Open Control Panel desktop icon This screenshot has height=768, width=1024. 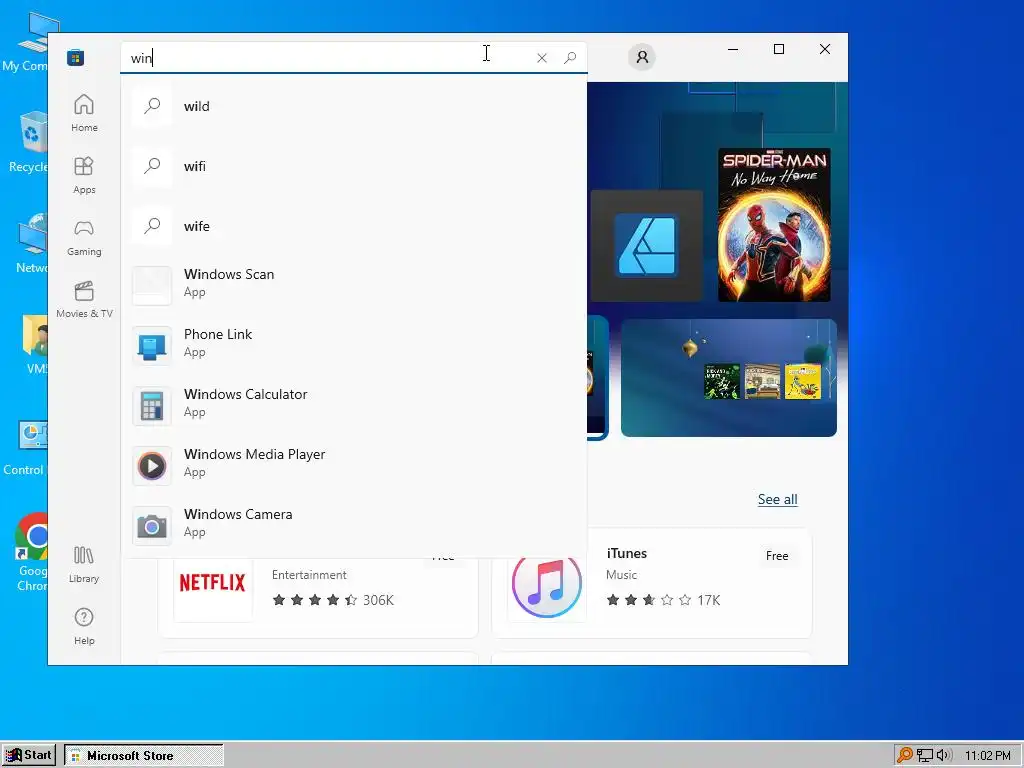tap(26, 448)
